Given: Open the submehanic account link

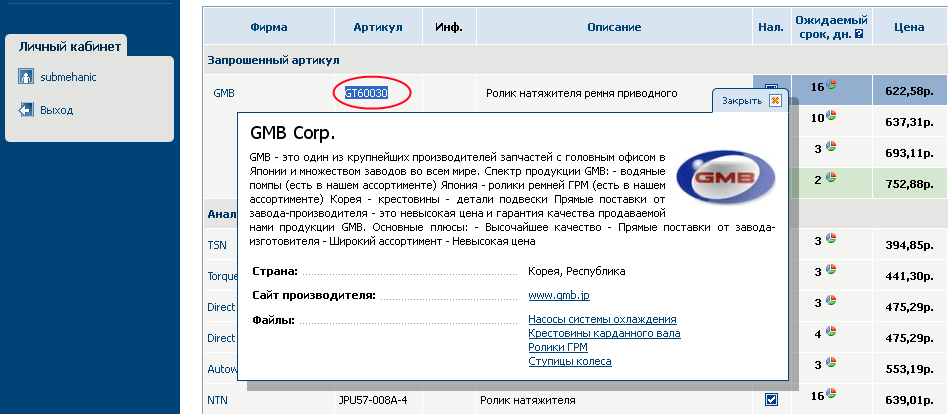Looking at the screenshot, I should (68, 77).
